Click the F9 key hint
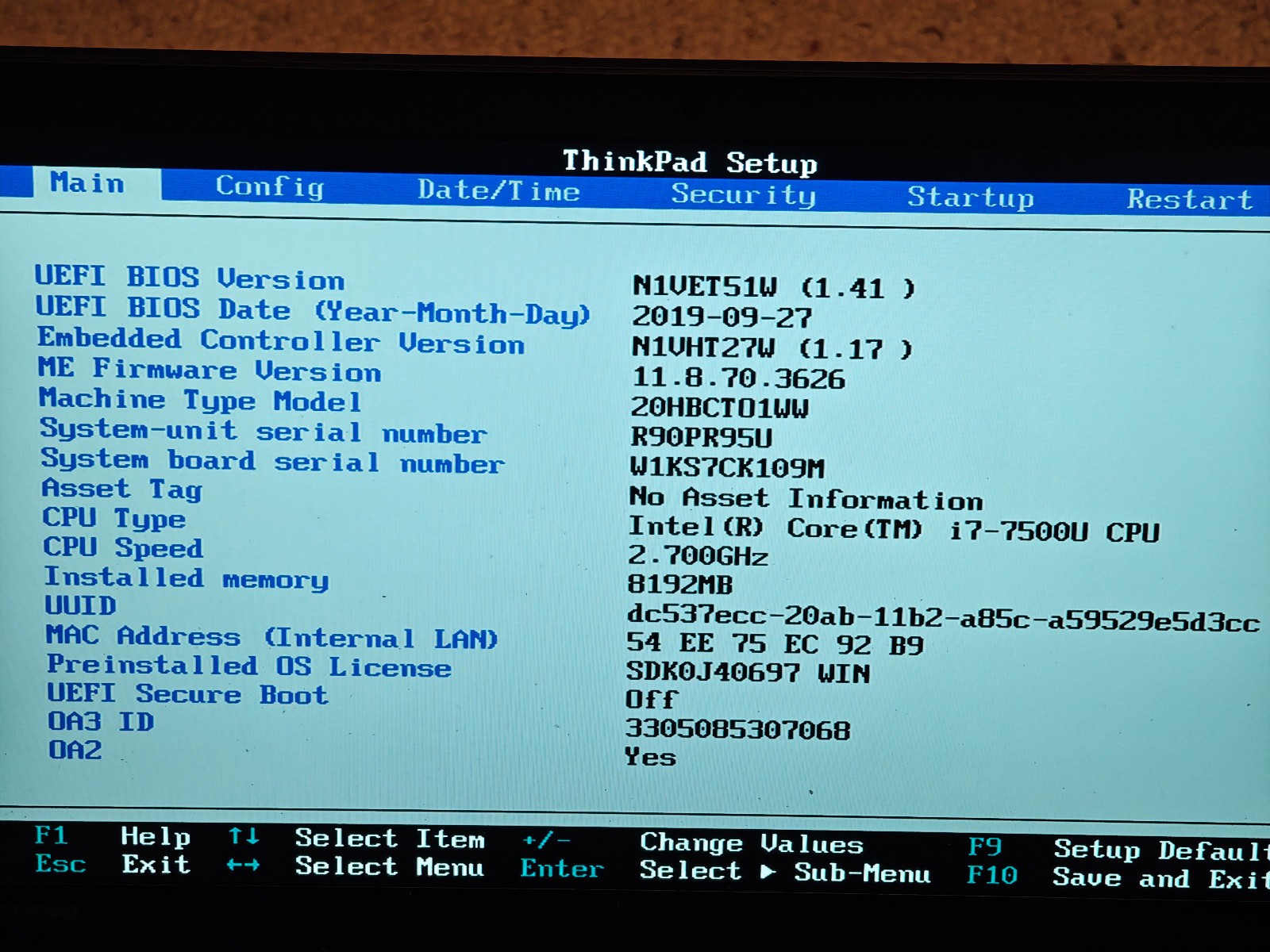The width and height of the screenshot is (1270, 952). click(x=984, y=847)
